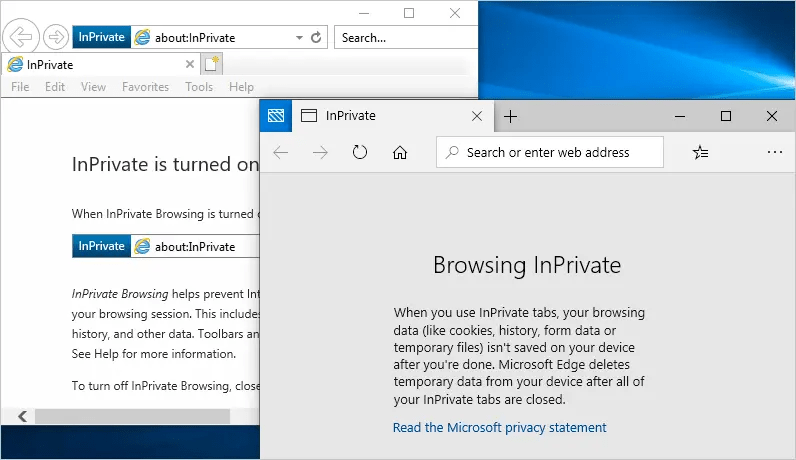Select the InPrivate tab in Edge
Screen dimensions: 796x460
coord(392,116)
